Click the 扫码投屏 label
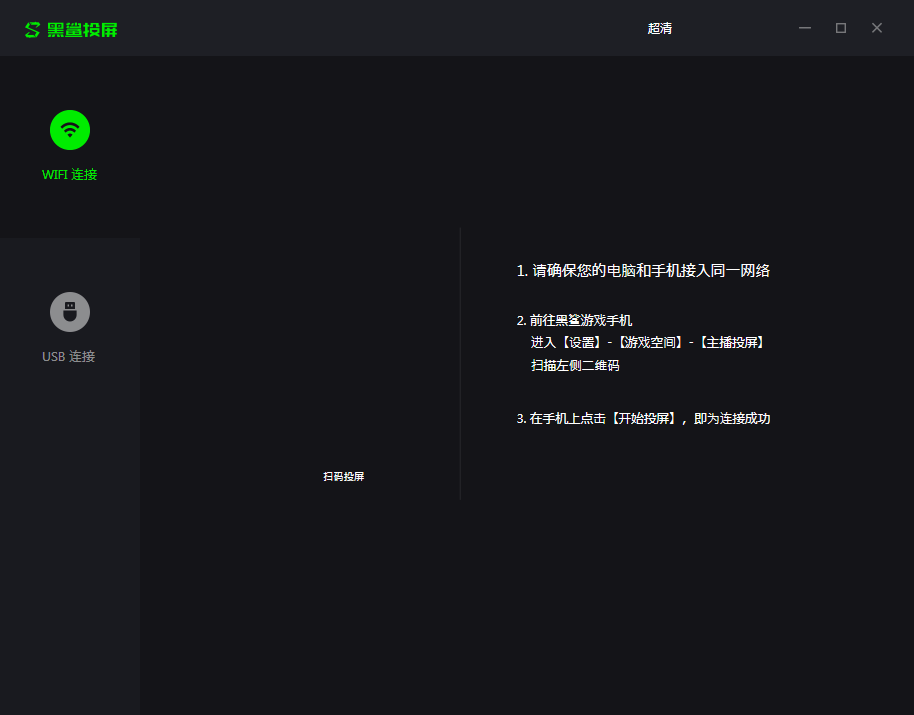This screenshot has width=914, height=715. tap(343, 476)
